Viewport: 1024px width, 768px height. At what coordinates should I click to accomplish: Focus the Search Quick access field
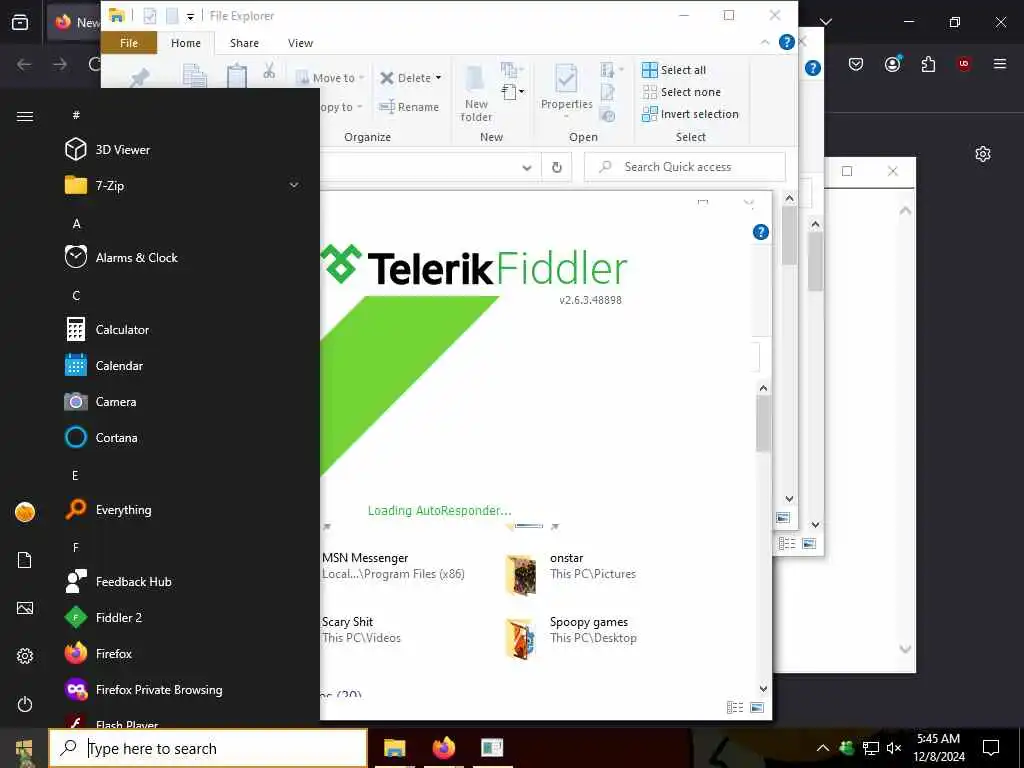685,167
